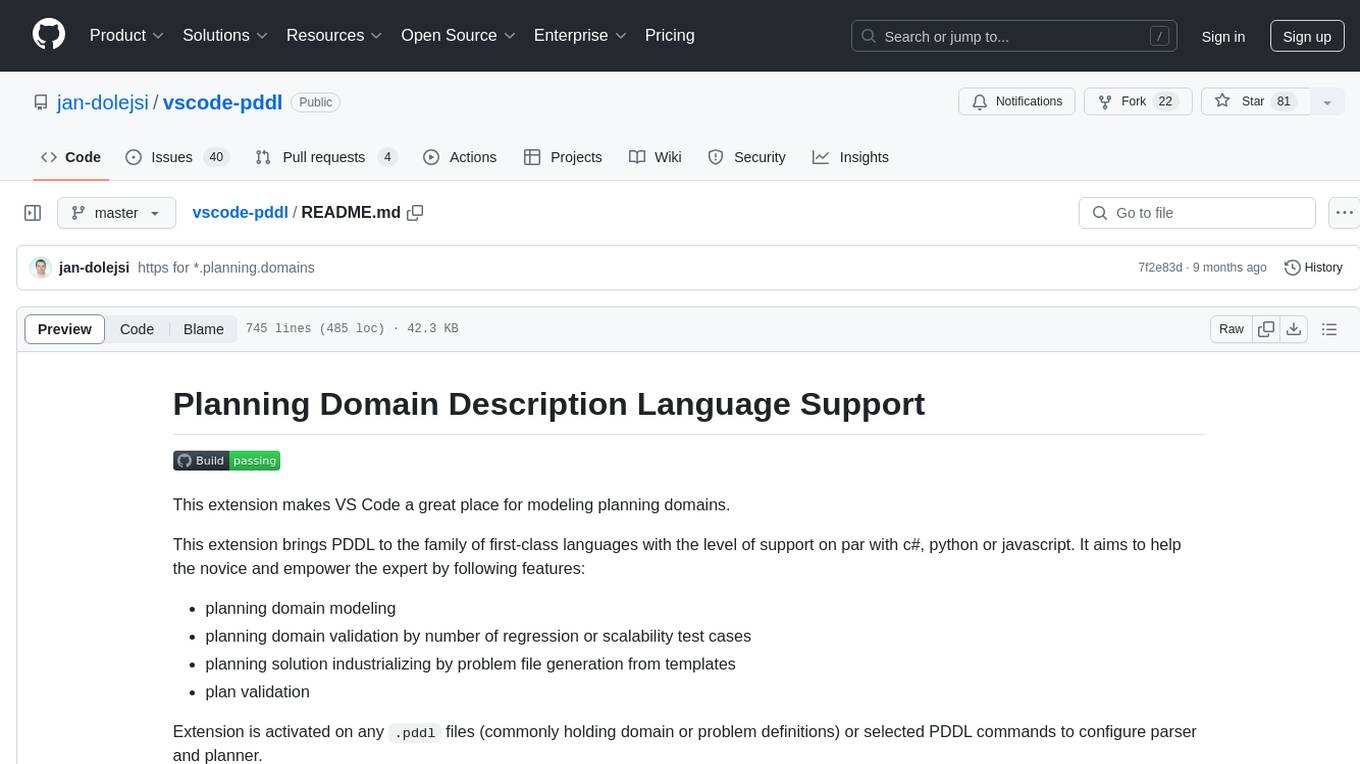Screen dimensions: 1360x764
Task: Switch to the Pull requests tab
Action: tap(326, 157)
